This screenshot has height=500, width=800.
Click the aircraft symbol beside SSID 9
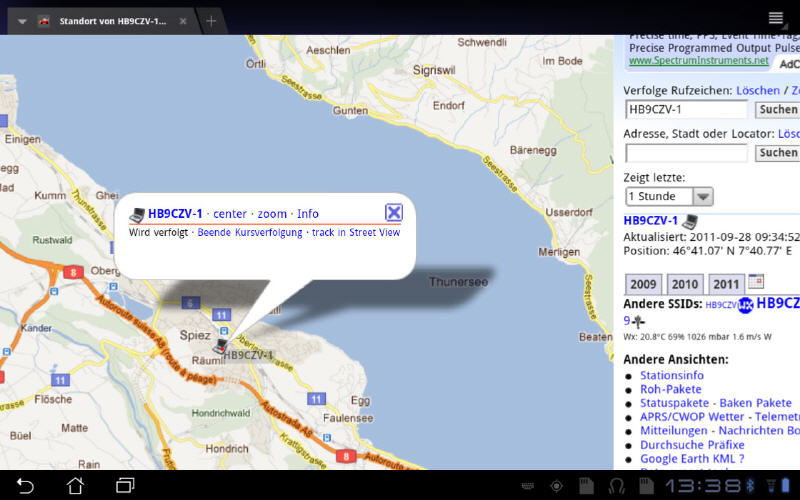point(638,322)
